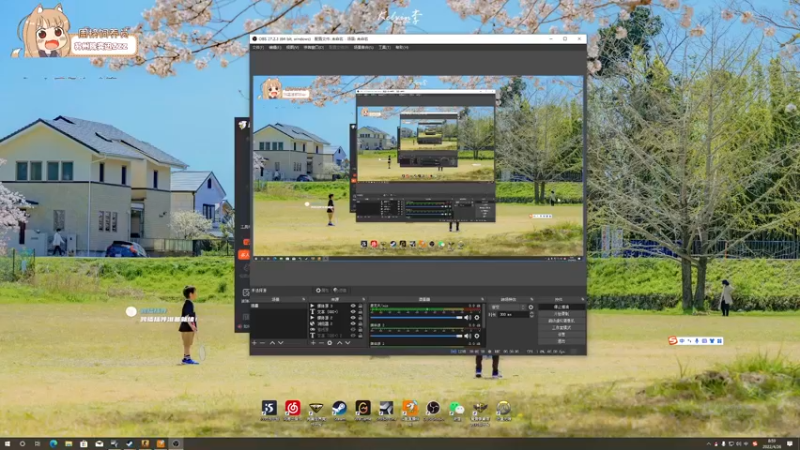The width and height of the screenshot is (800, 450).
Task: Open the dark blue i5 desktop shortcut
Action: [x=269, y=409]
